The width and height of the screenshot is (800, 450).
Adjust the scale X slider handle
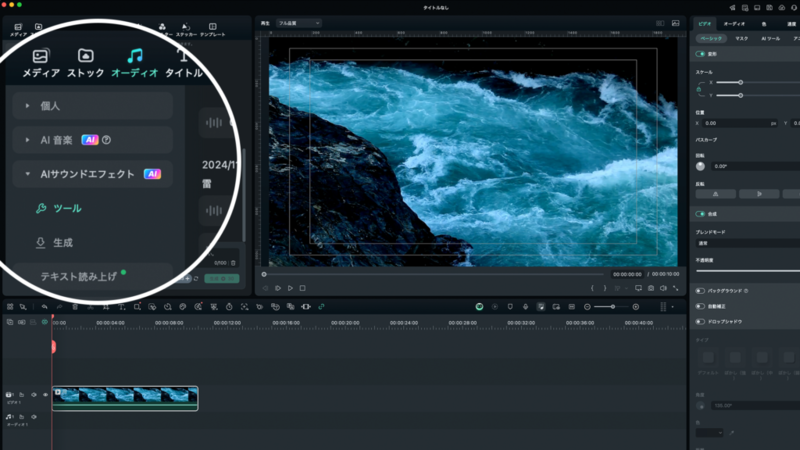click(x=740, y=83)
